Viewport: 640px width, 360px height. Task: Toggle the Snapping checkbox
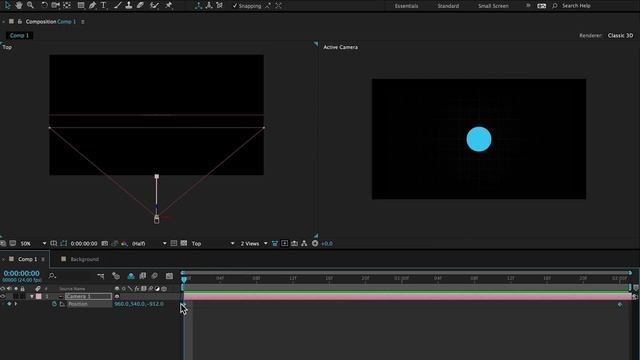[235, 6]
